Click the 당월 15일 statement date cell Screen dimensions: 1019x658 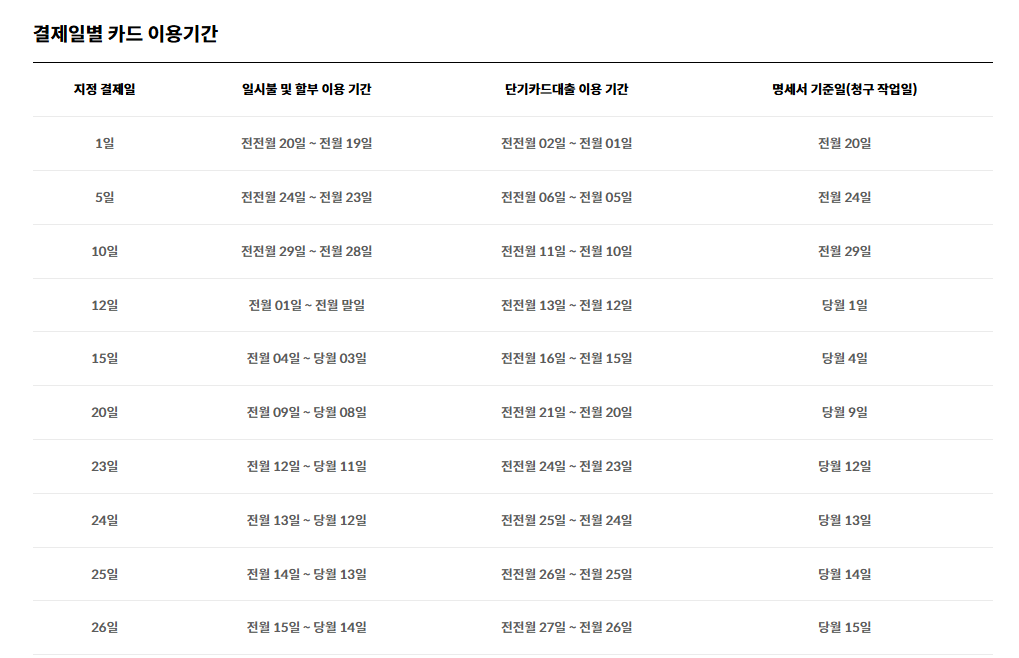(844, 627)
